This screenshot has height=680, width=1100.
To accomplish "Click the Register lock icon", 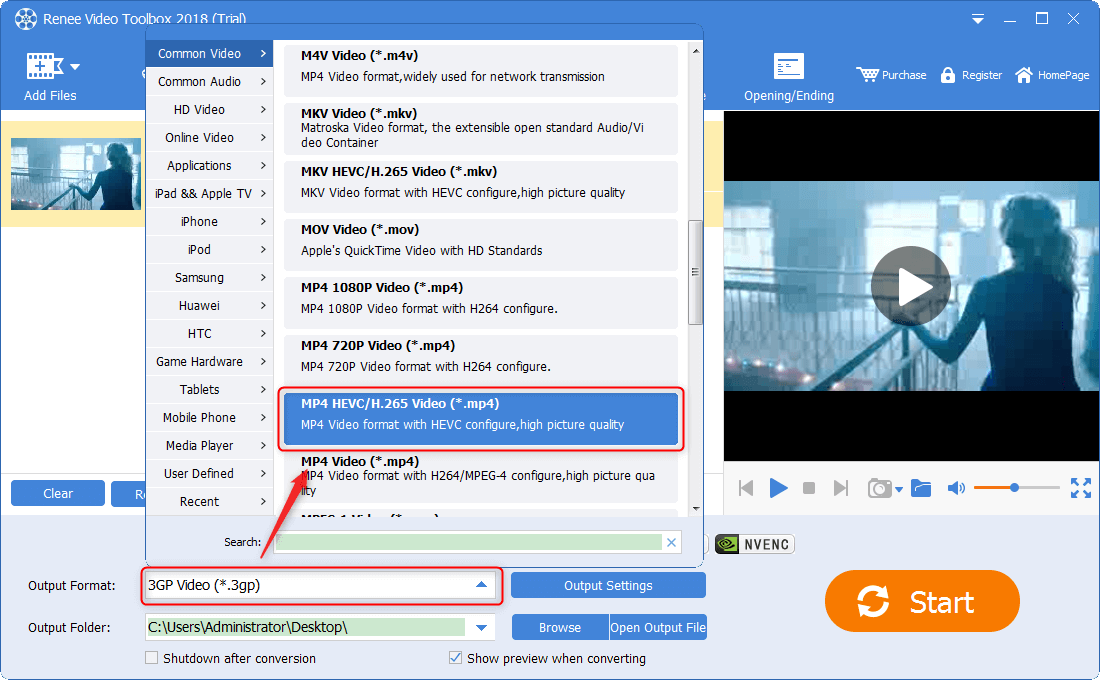I will [x=948, y=75].
